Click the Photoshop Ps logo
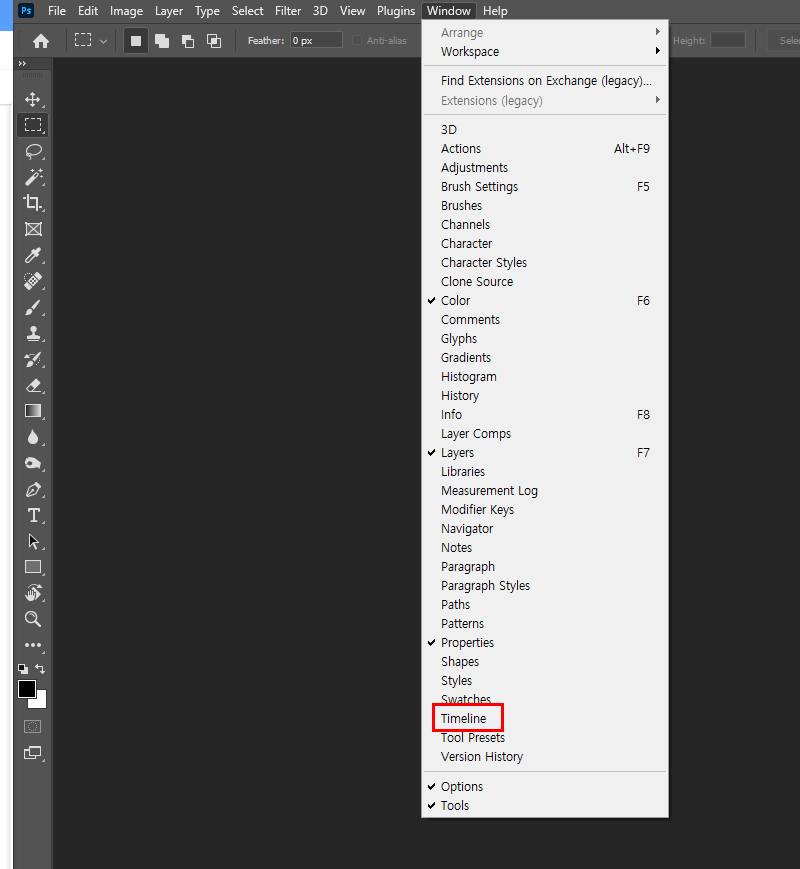Image resolution: width=800 pixels, height=869 pixels. click(26, 11)
